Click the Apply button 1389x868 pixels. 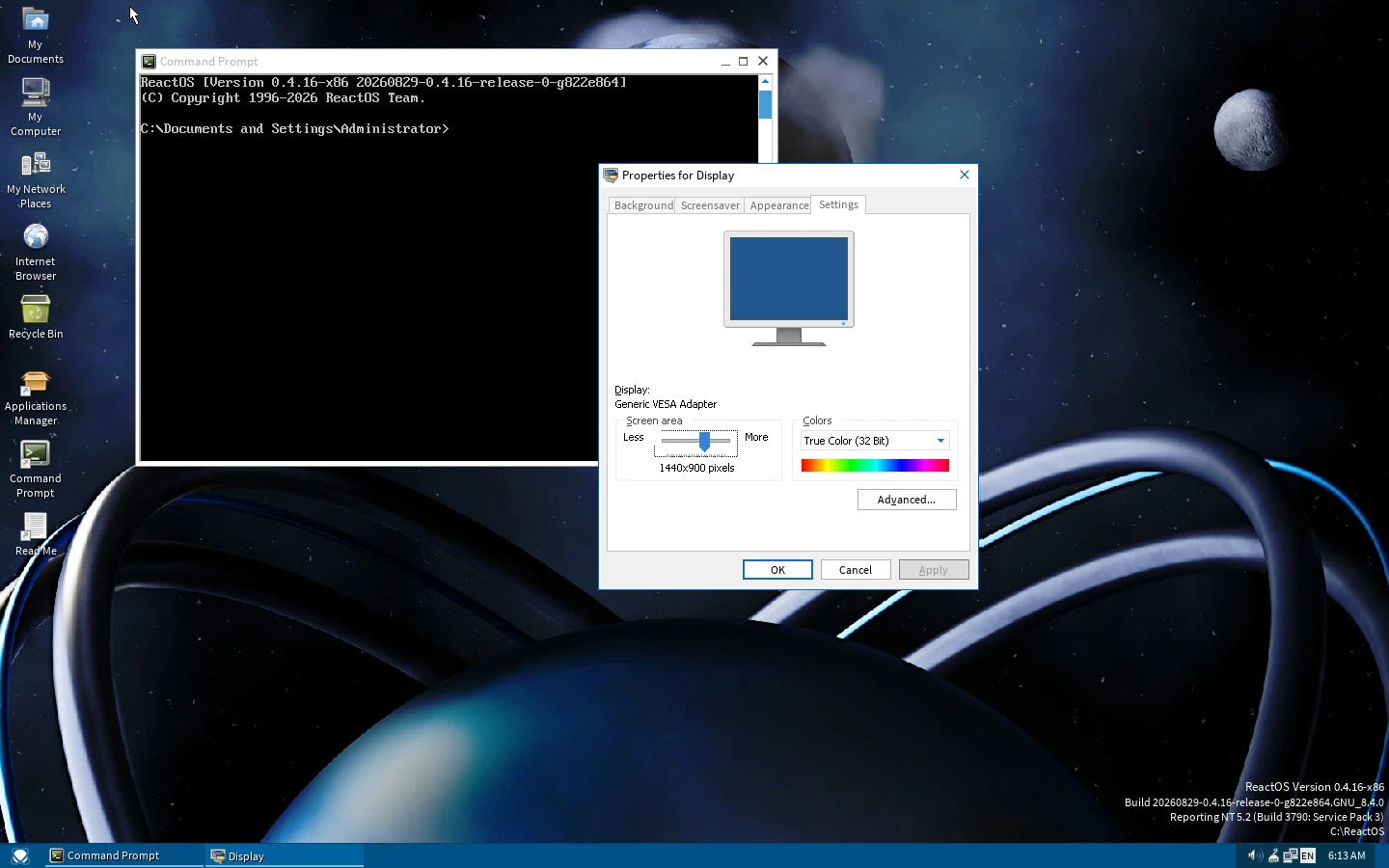click(x=934, y=570)
